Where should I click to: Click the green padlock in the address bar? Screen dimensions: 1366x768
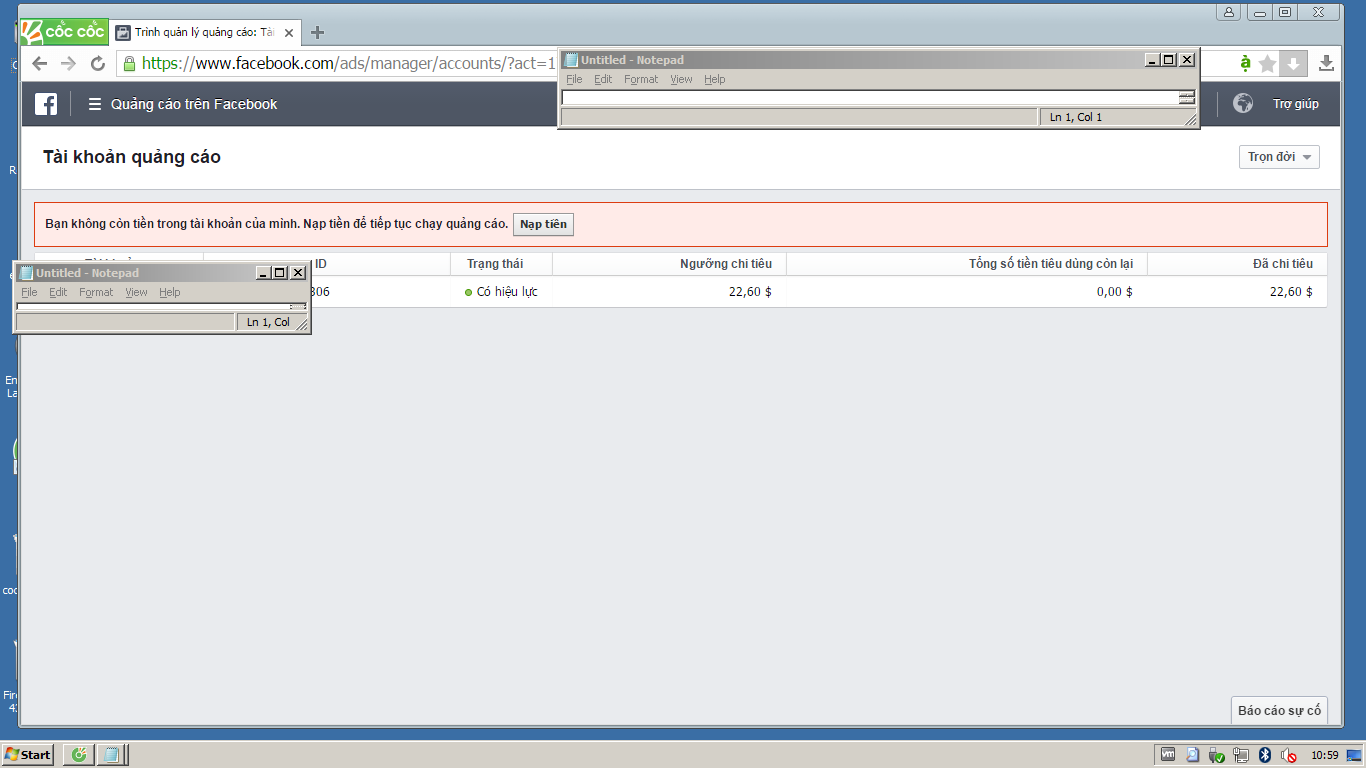pyautogui.click(x=129, y=63)
